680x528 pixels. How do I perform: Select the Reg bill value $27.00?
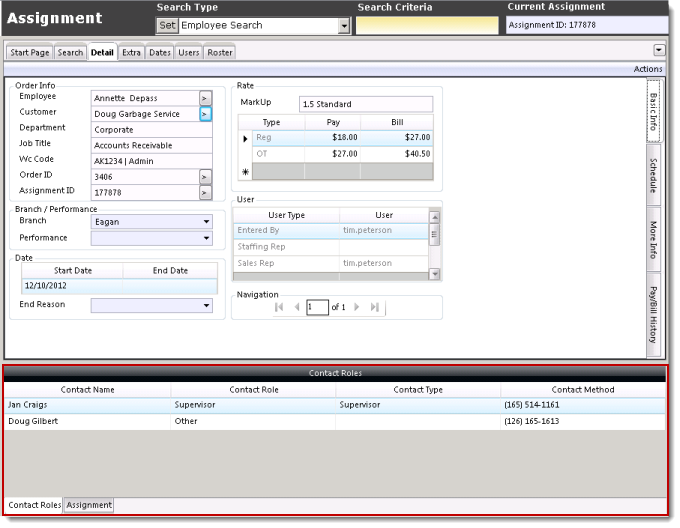pos(396,137)
